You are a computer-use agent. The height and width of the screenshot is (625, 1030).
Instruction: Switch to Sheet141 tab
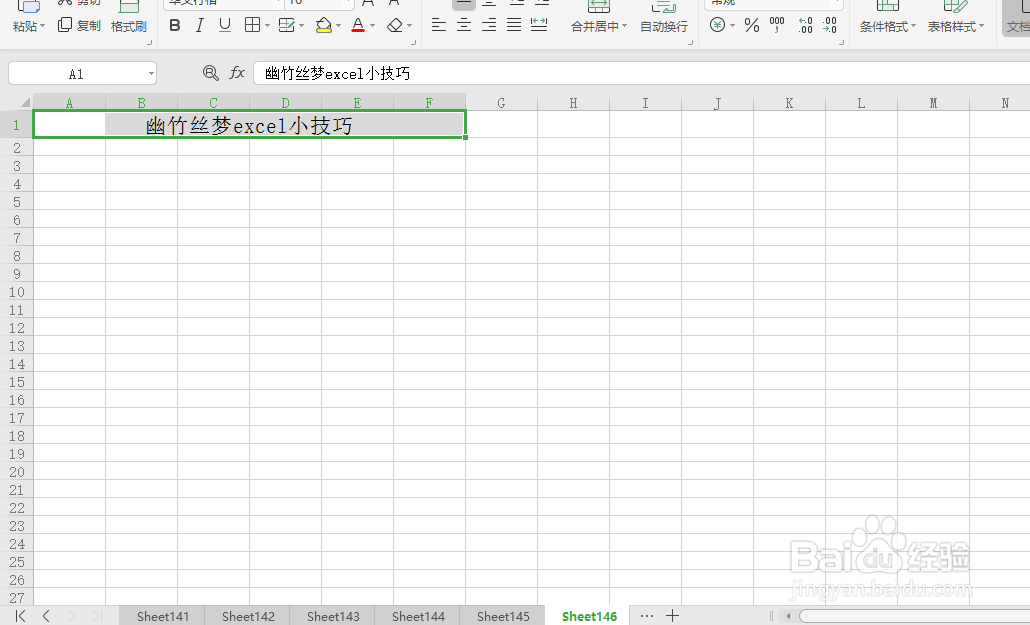[x=162, y=616]
